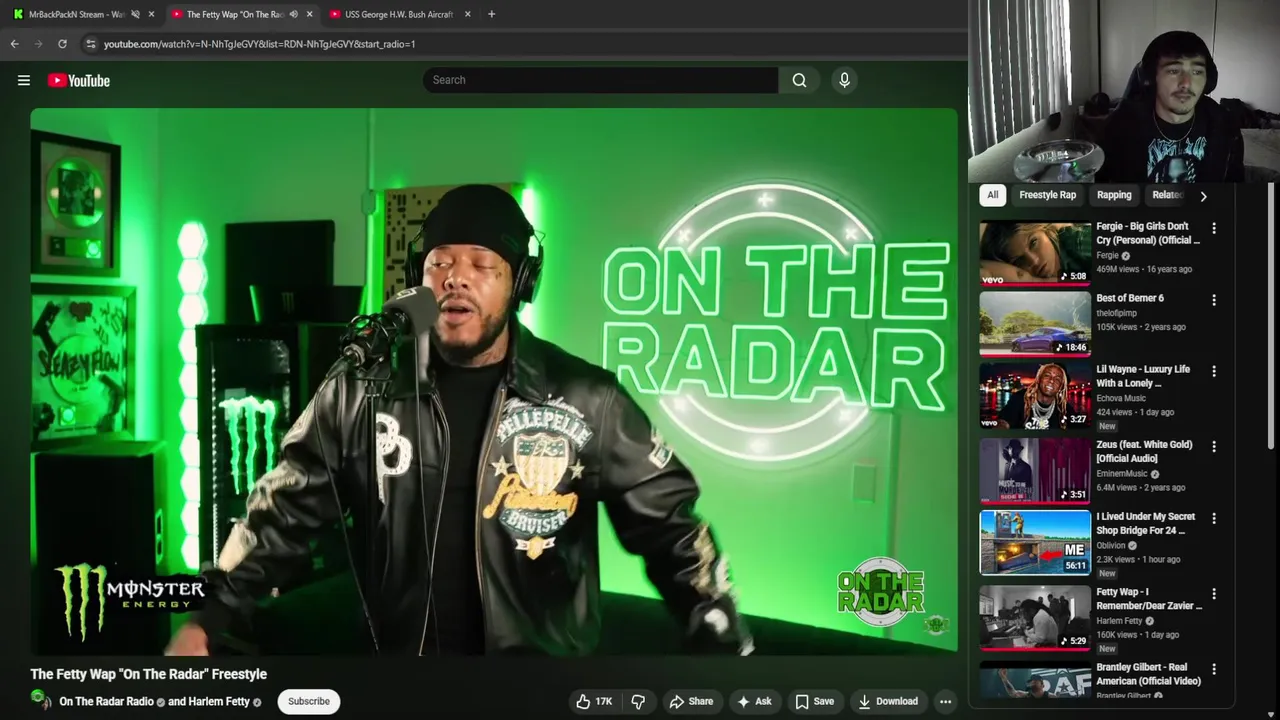Screen dimensions: 1280x720
Task: Play Best of Berner 6 thumbnail
Action: click(x=1035, y=324)
